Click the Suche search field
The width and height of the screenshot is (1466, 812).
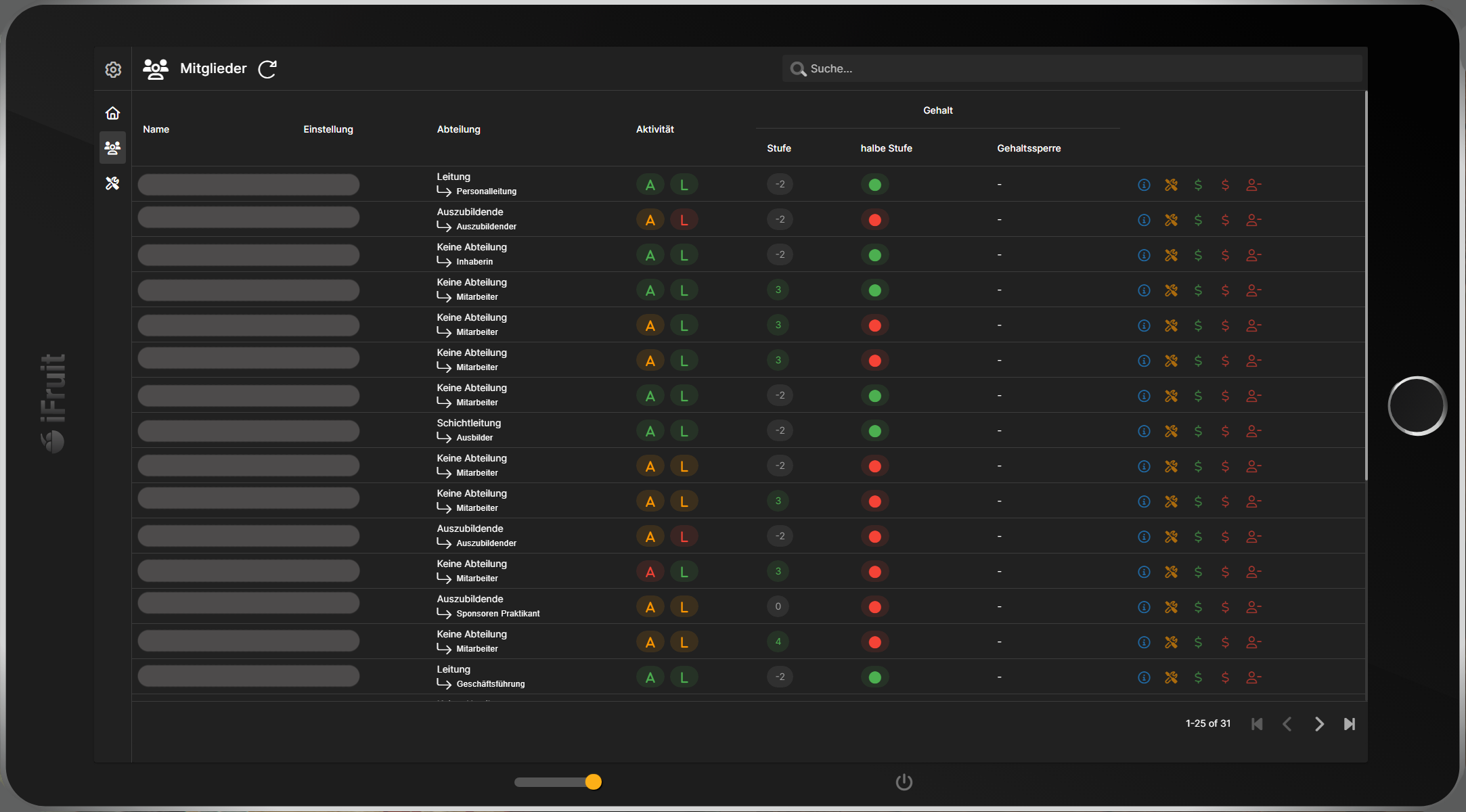1072,68
